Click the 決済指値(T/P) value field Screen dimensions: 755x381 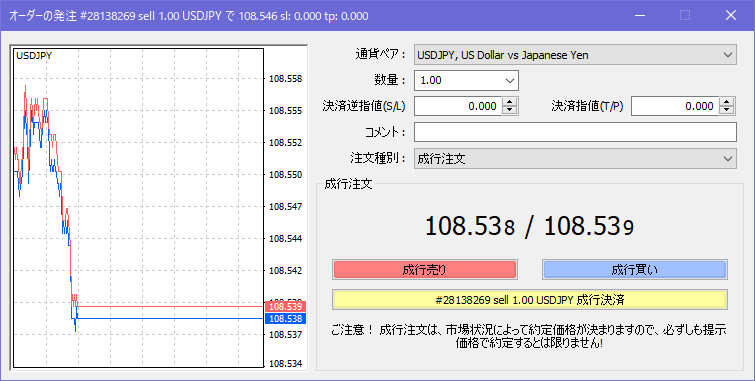[675, 106]
